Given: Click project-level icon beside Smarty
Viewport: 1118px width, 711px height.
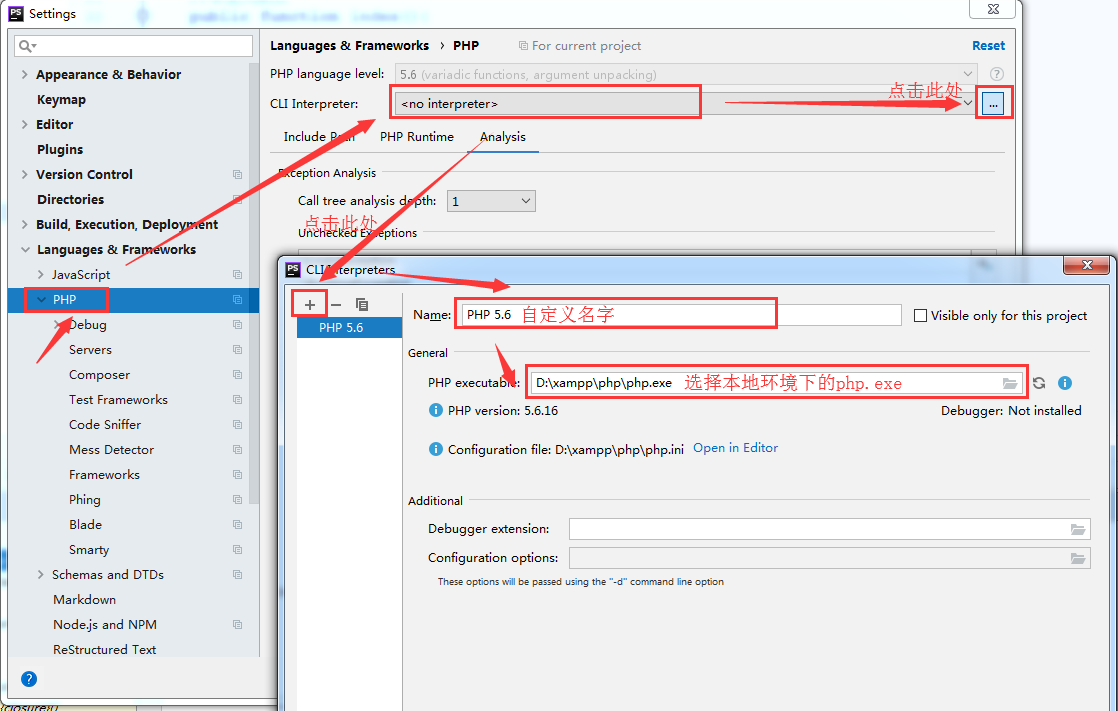Looking at the screenshot, I should pyautogui.click(x=237, y=549).
